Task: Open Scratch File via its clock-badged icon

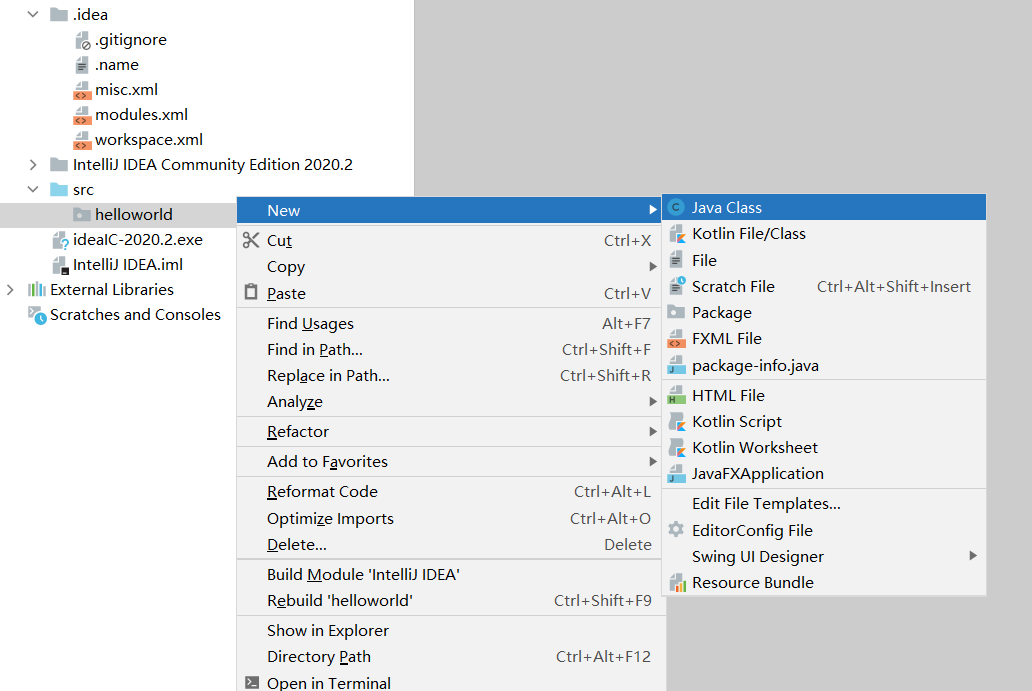Action: (679, 286)
